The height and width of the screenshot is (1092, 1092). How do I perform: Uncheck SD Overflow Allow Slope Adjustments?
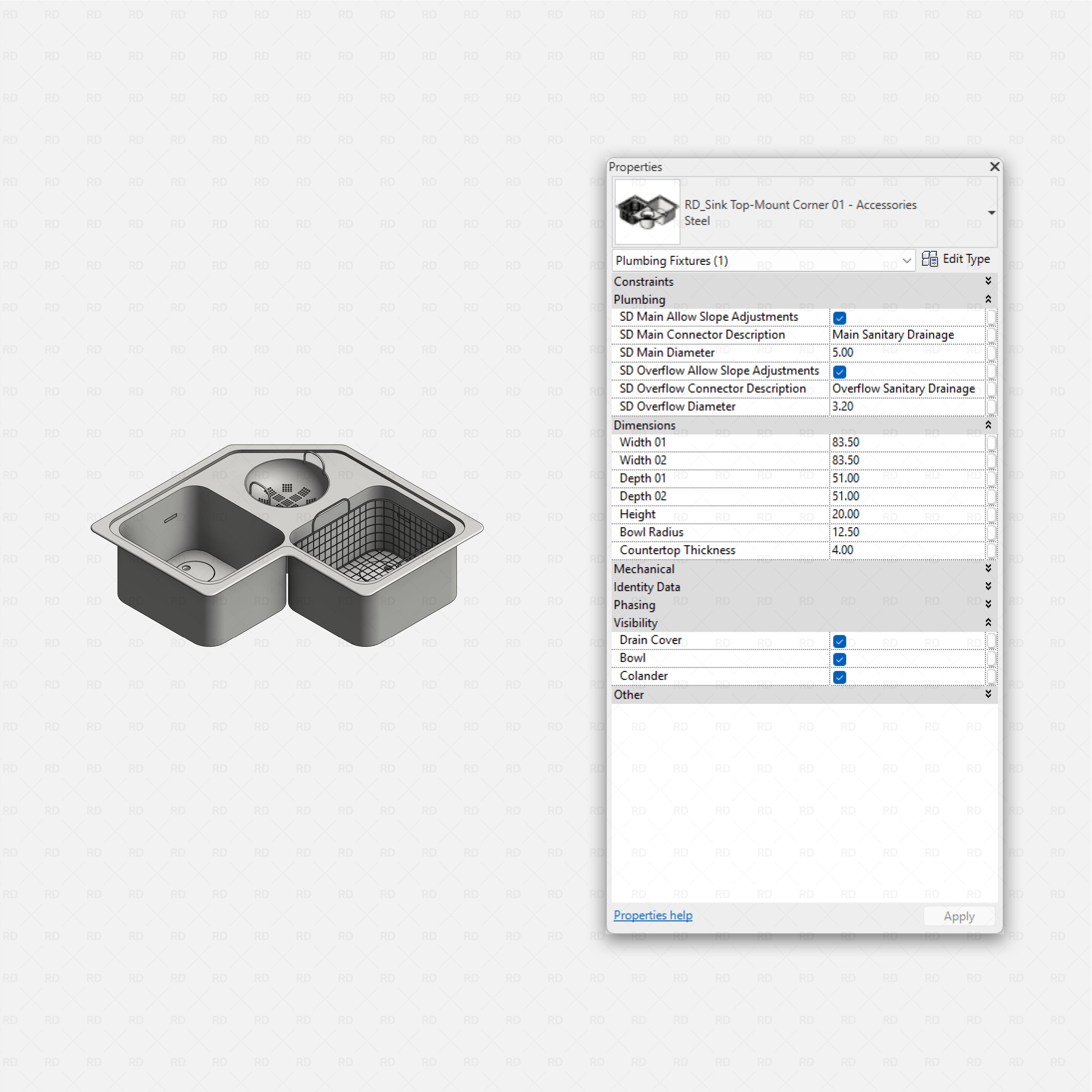pyautogui.click(x=840, y=371)
